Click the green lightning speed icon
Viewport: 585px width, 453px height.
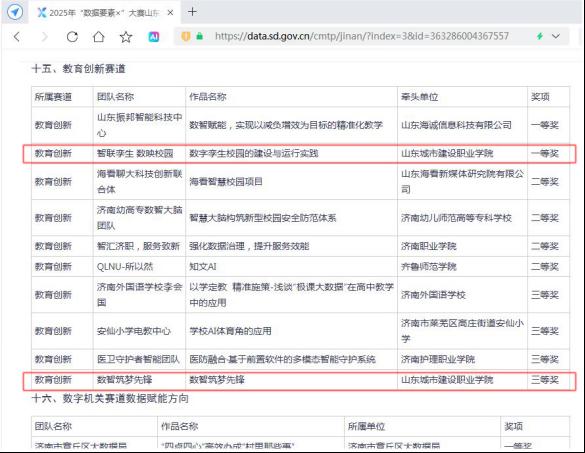(x=539, y=36)
